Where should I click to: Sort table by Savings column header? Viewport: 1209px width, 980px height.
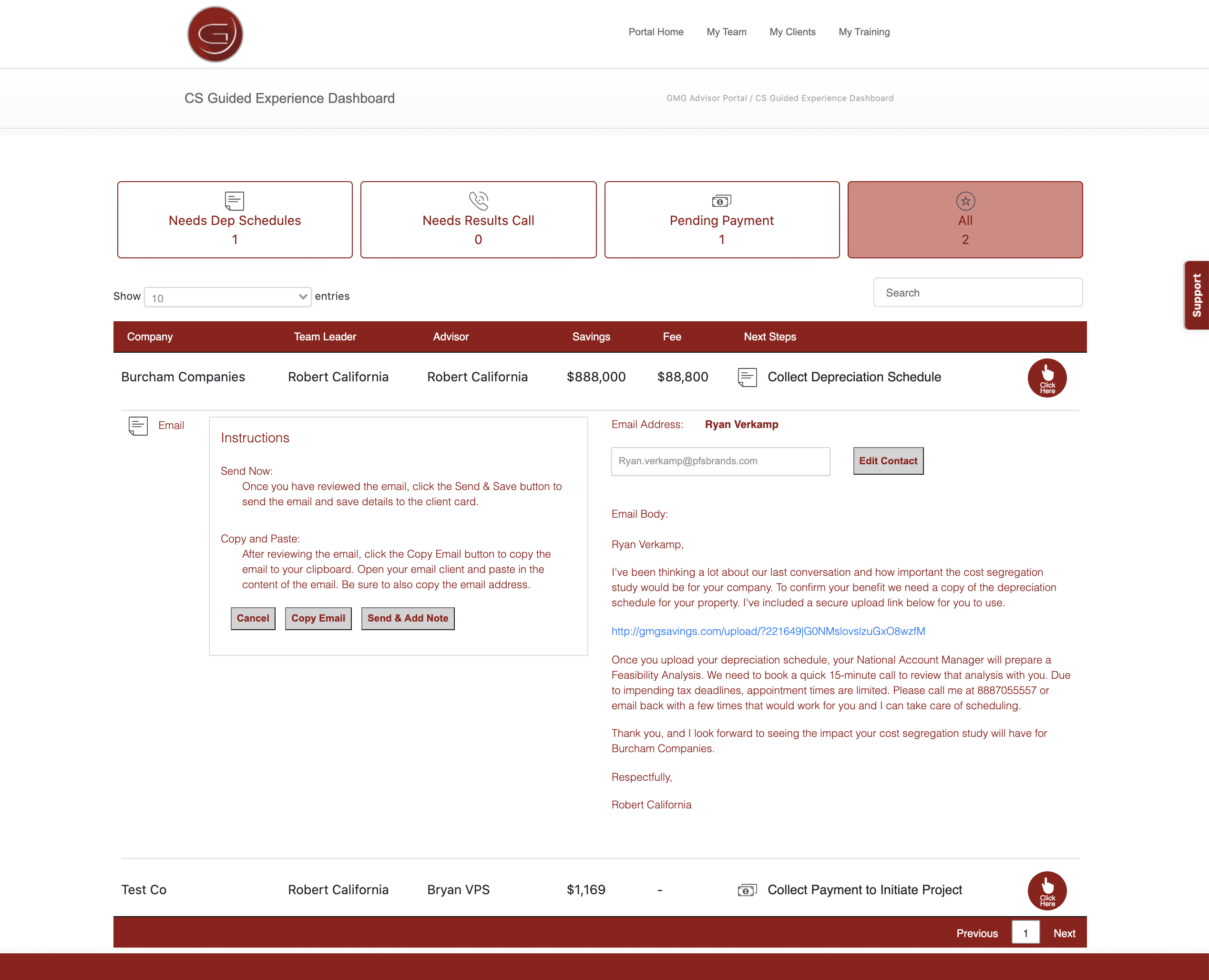[591, 337]
